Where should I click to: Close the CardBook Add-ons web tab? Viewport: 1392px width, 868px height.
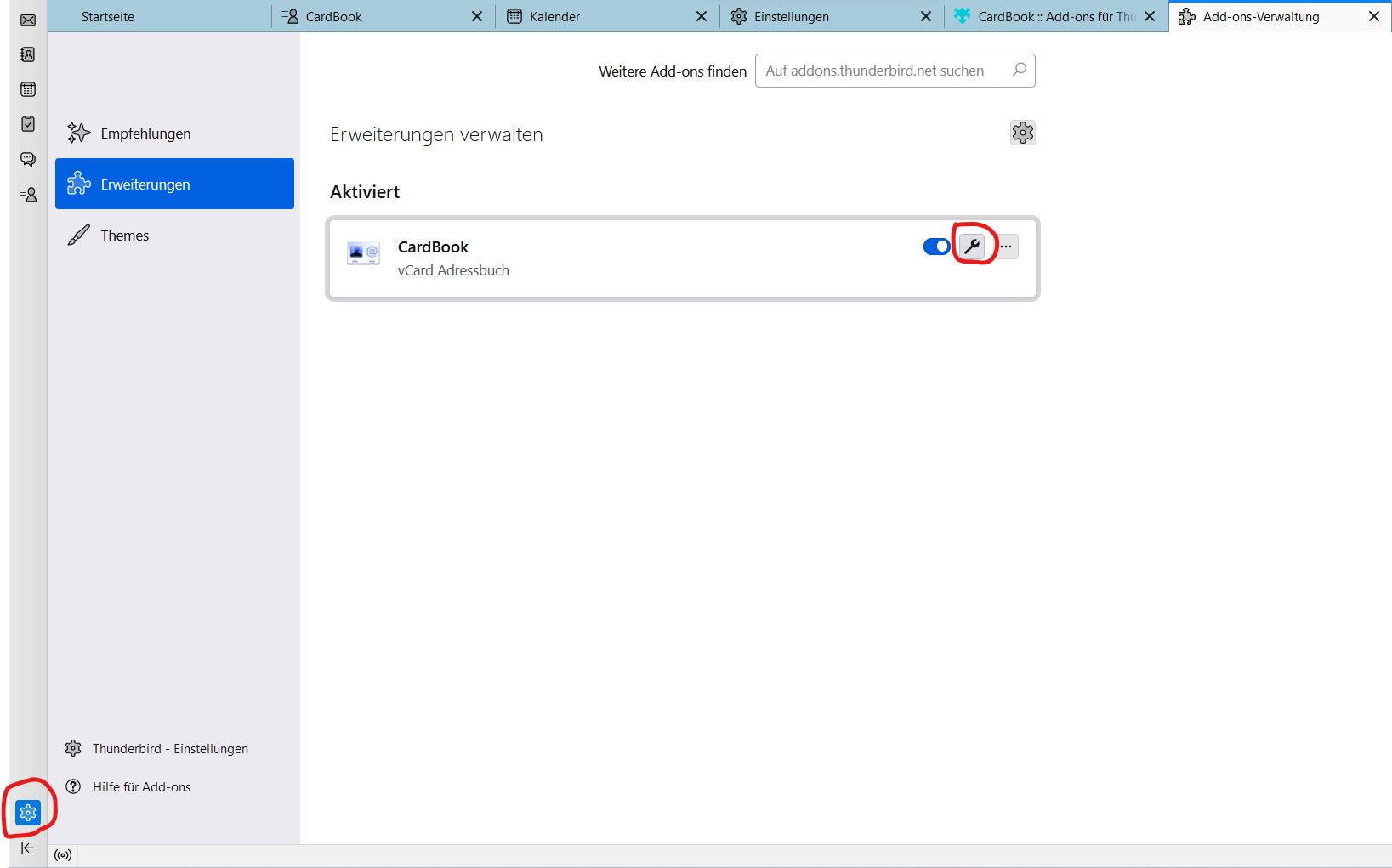click(1150, 16)
